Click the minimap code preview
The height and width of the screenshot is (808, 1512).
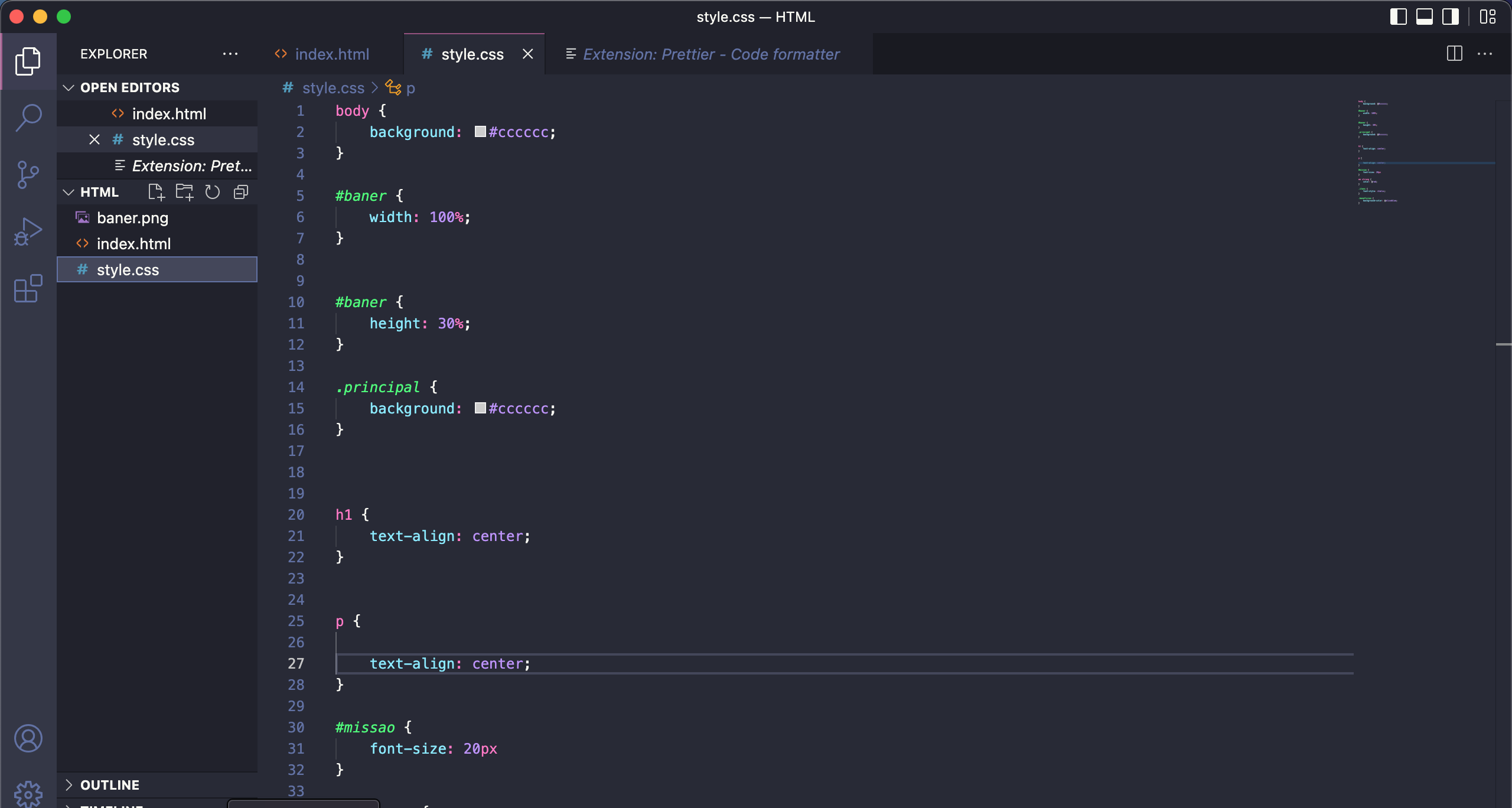[1426, 152]
